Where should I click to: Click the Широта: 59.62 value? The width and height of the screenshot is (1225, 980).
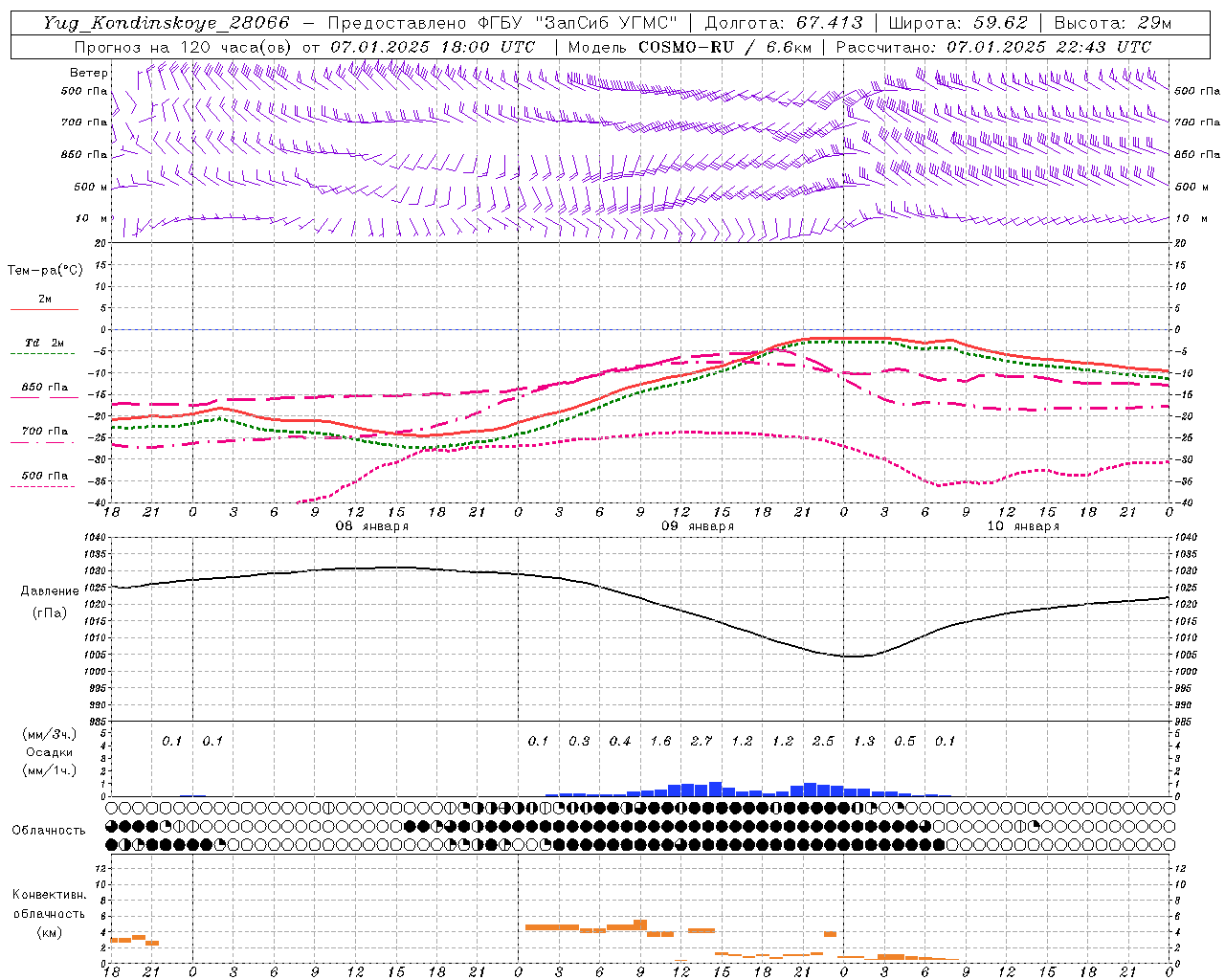(957, 23)
